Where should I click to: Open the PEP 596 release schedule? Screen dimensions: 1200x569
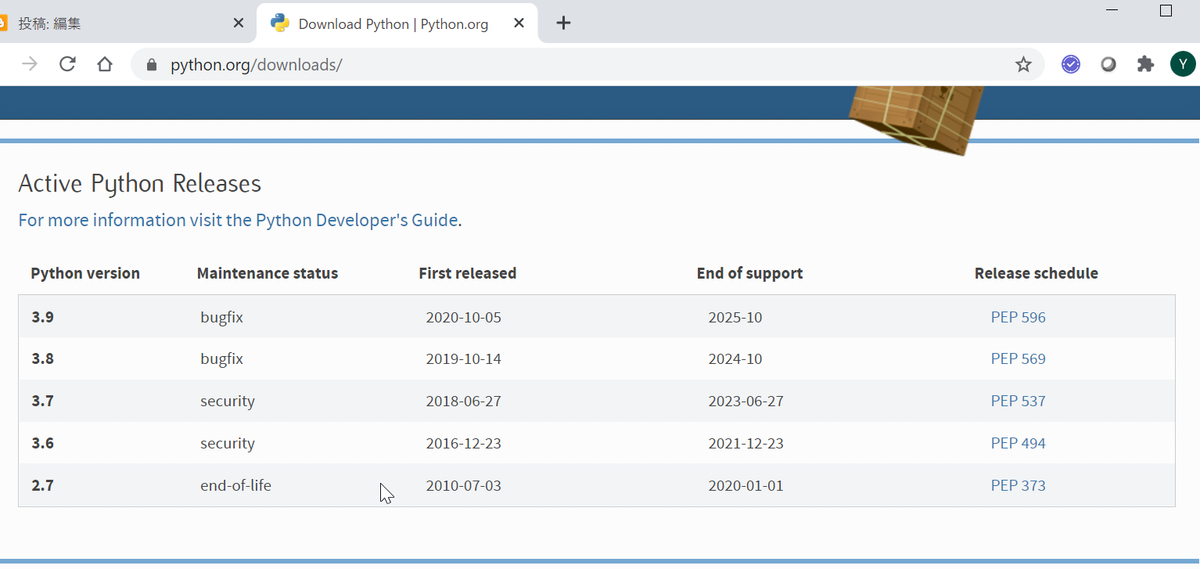(1018, 317)
